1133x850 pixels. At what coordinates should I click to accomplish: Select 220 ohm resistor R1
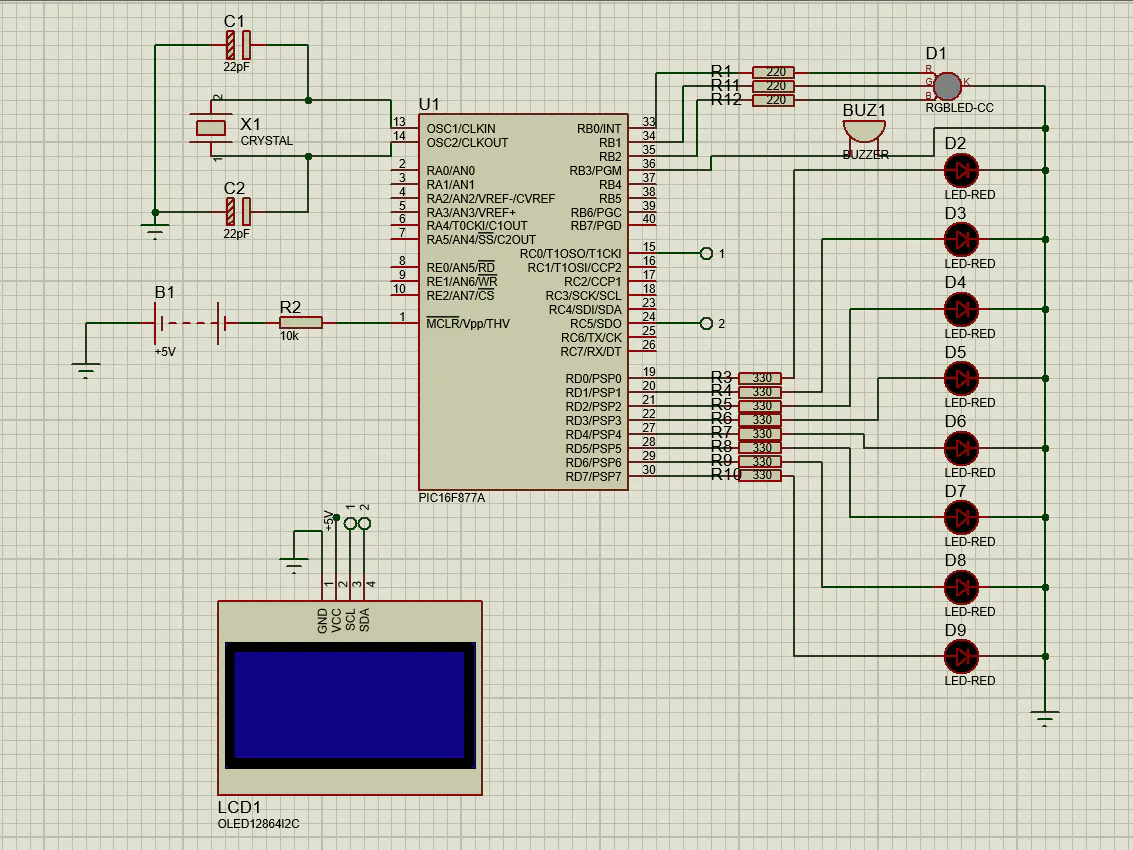773,72
